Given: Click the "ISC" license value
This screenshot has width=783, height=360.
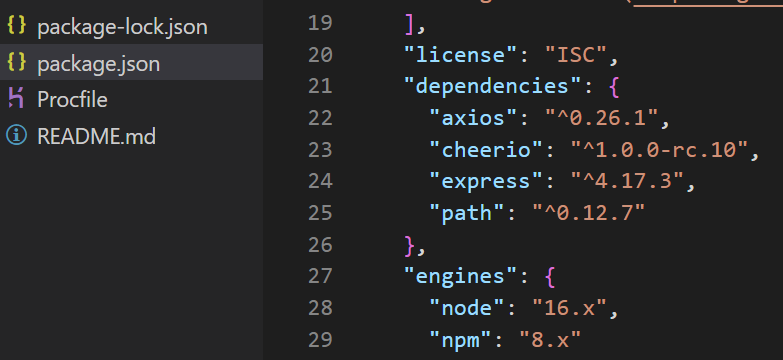Looking at the screenshot, I should [576, 55].
